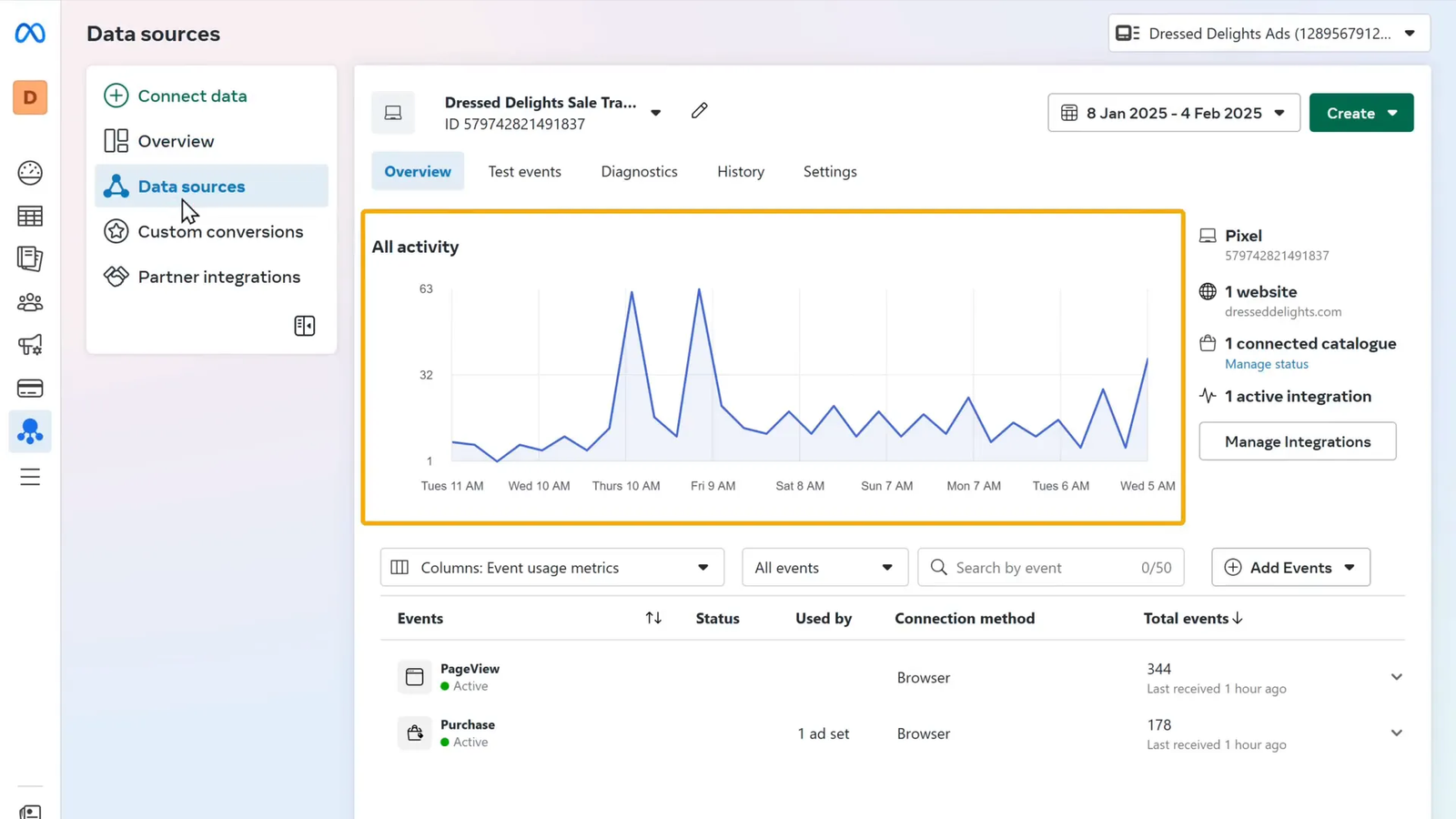Sort by Total events column
1456x819 pixels.
pos(1193,618)
